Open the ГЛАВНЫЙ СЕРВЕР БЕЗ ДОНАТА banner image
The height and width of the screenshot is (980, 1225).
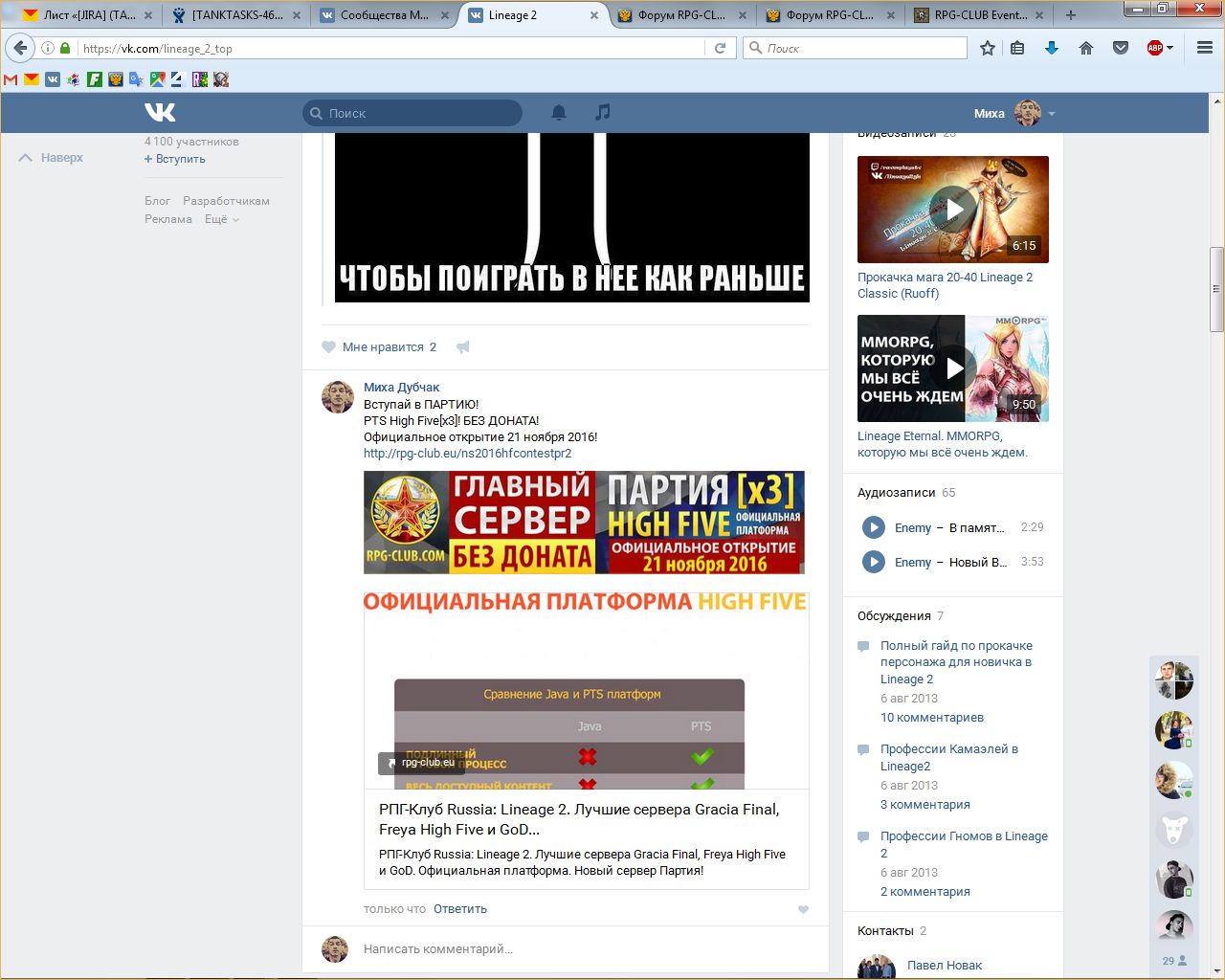pos(584,523)
